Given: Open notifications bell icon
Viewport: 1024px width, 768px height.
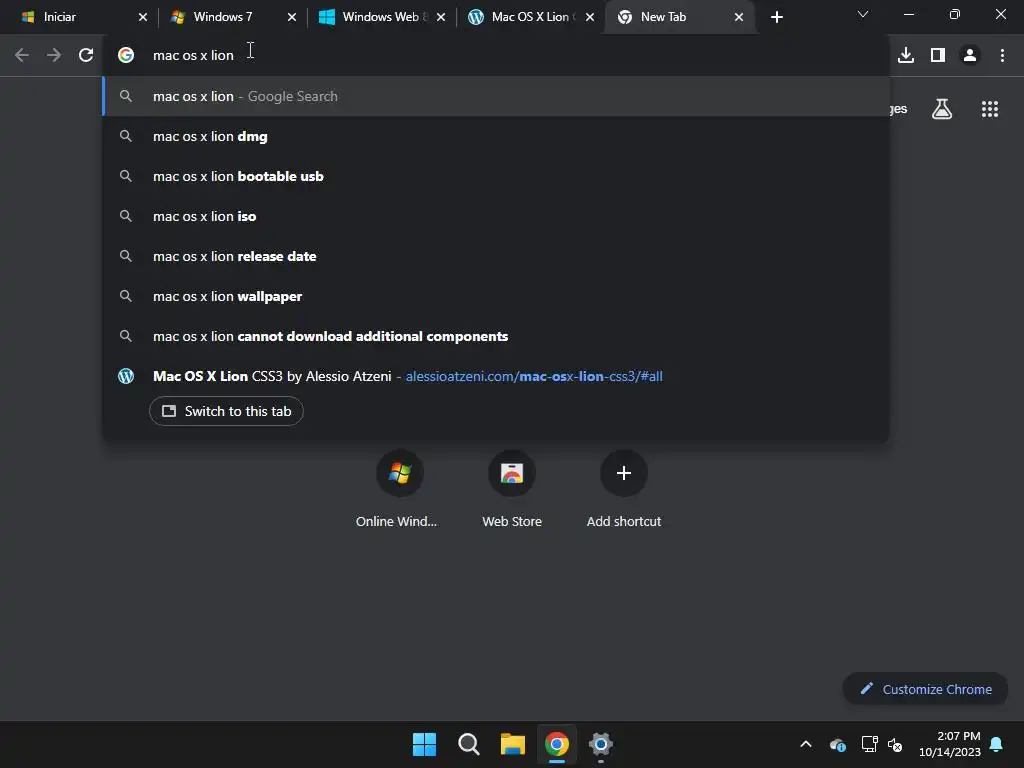Looking at the screenshot, I should point(997,744).
